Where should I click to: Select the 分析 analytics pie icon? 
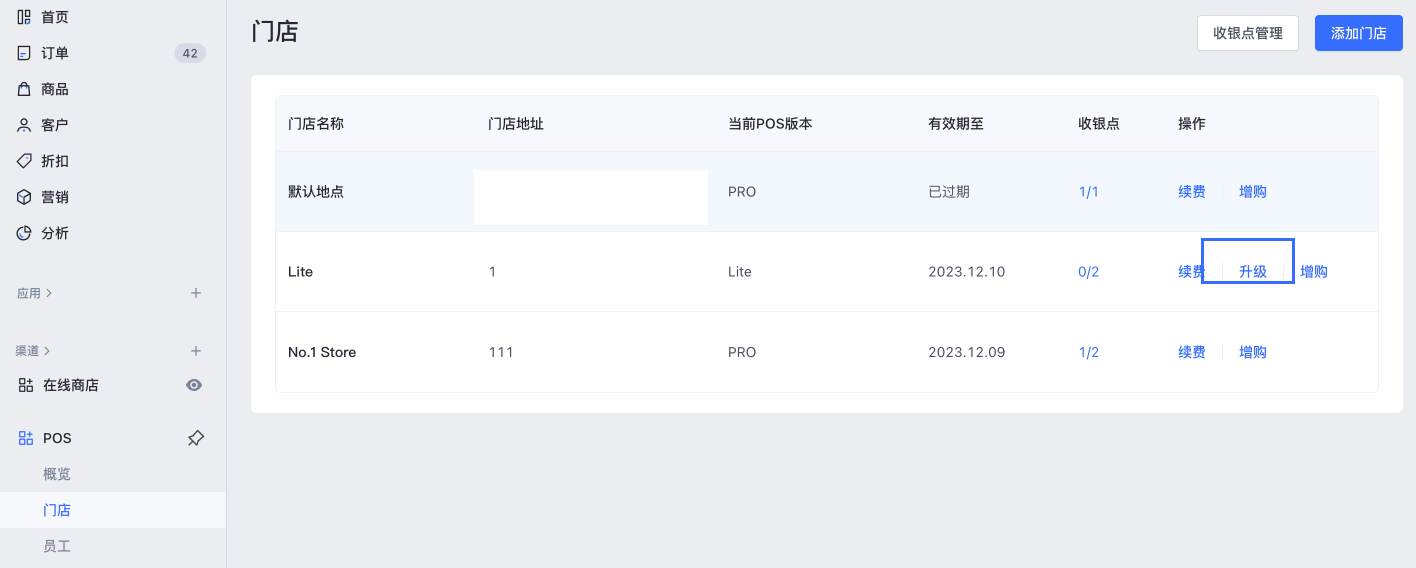pyautogui.click(x=24, y=233)
